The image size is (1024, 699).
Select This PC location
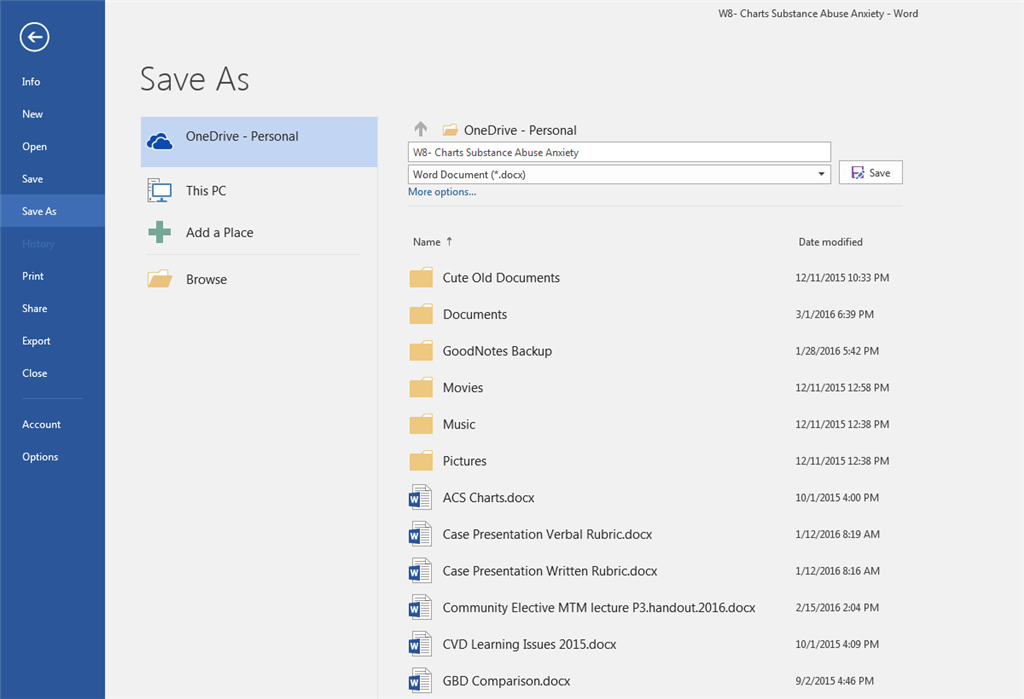coord(259,190)
